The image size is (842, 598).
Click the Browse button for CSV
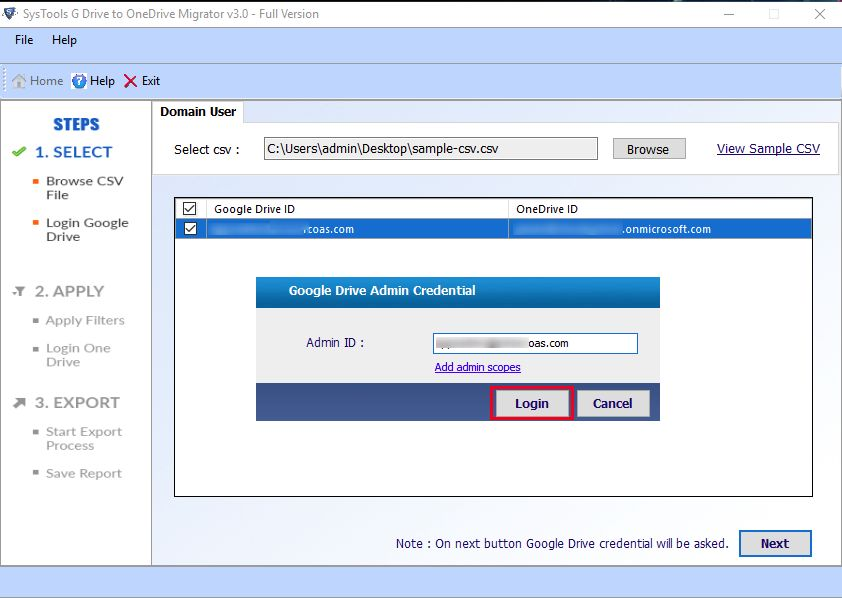[x=649, y=149]
